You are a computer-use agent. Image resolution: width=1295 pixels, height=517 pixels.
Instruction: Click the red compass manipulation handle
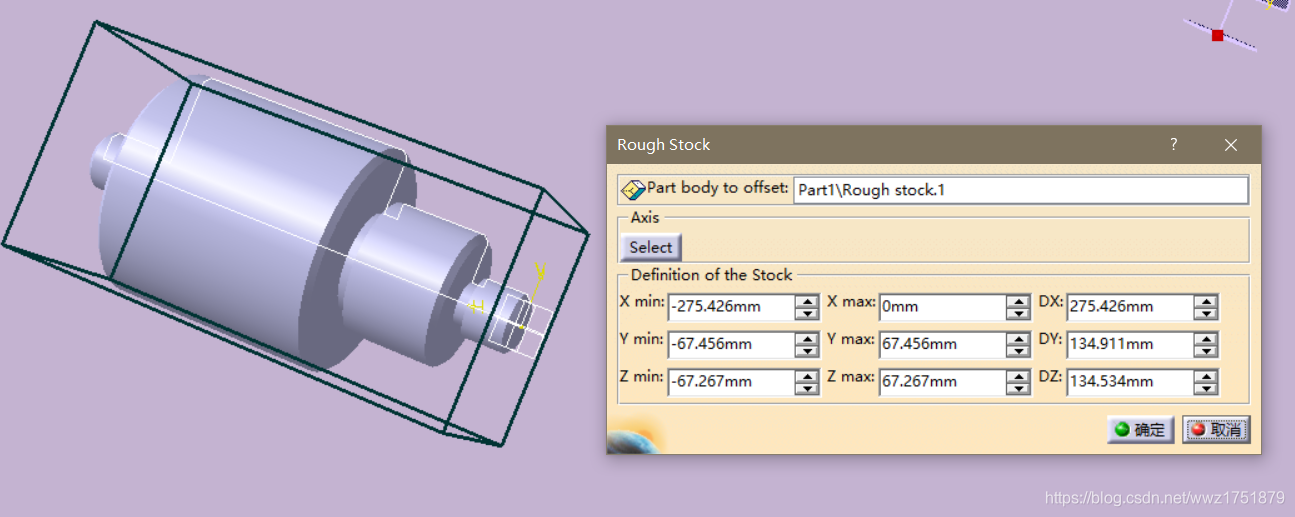click(1217, 36)
